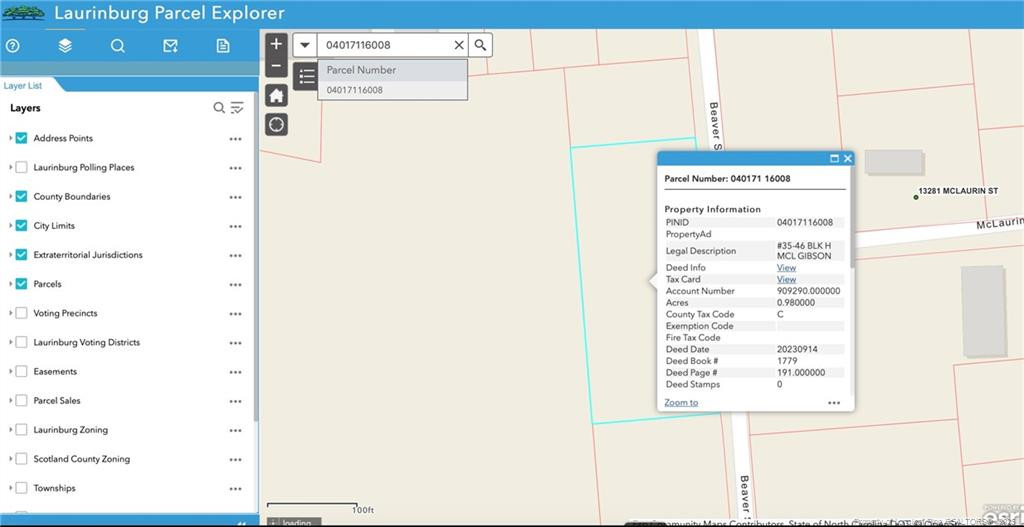This screenshot has height=527, width=1024.
Task: Open Address Points layer options menu
Action: point(236,139)
